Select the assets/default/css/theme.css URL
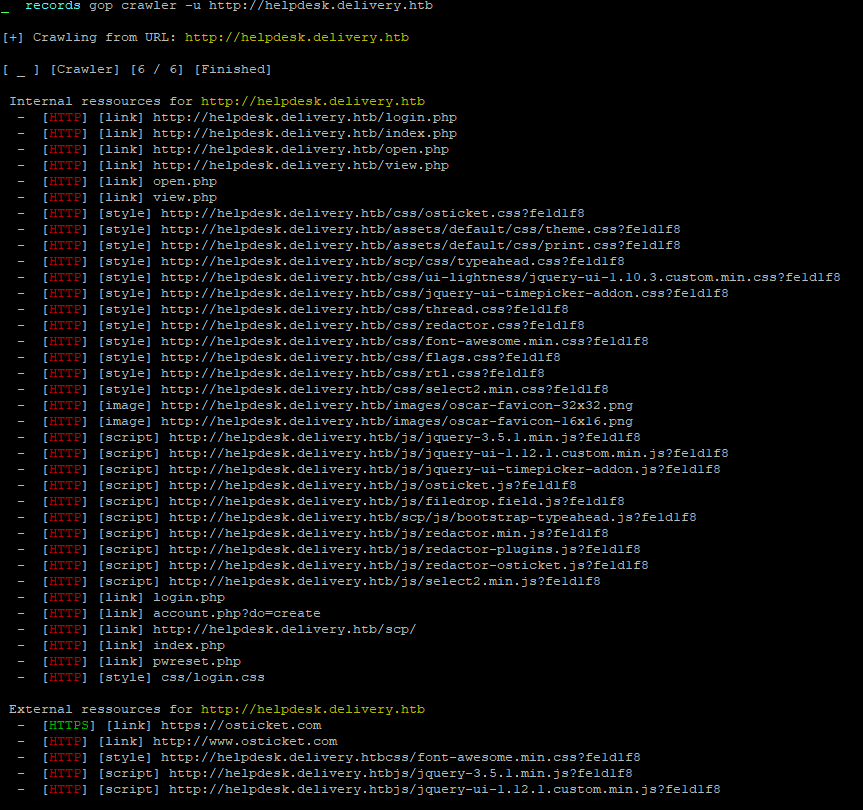 (420, 230)
